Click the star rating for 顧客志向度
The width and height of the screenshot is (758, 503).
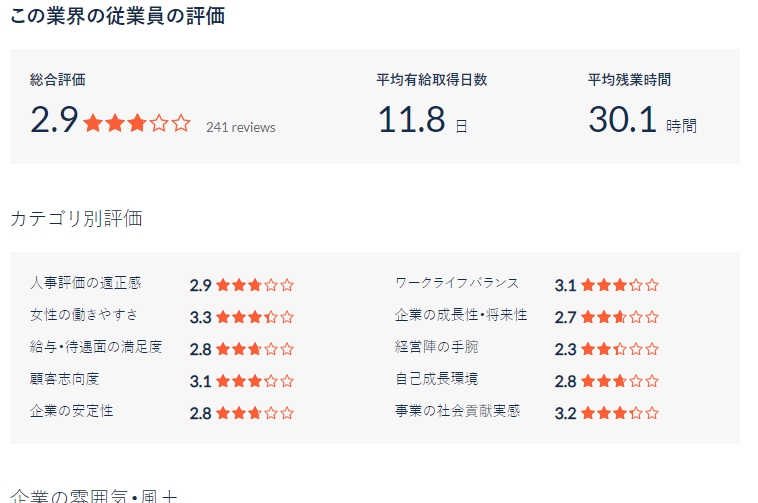255,381
